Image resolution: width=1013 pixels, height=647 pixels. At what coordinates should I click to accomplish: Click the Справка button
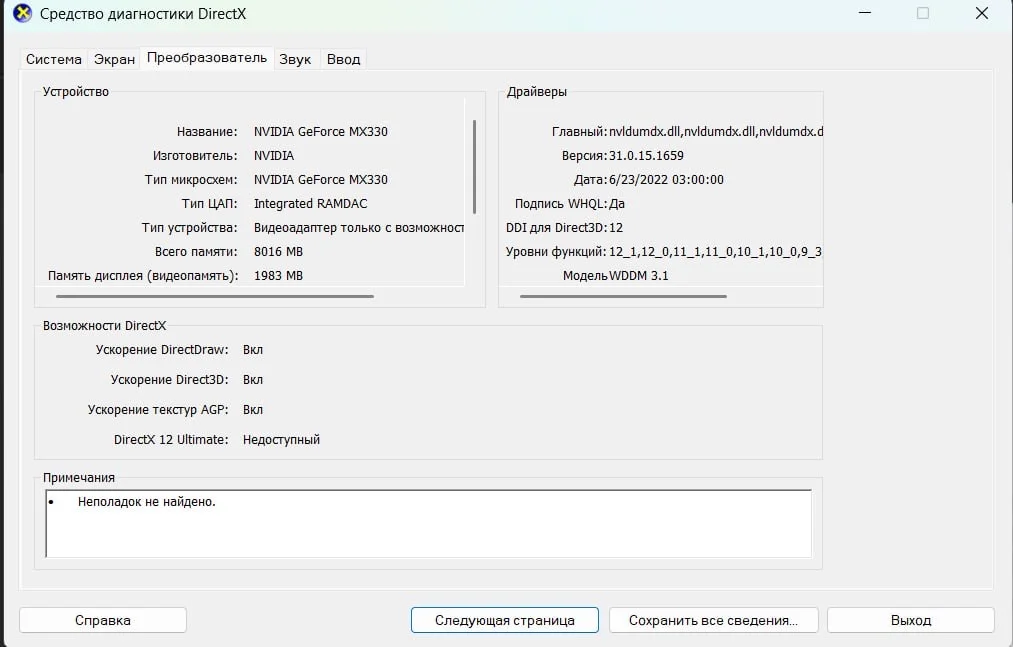pos(103,620)
